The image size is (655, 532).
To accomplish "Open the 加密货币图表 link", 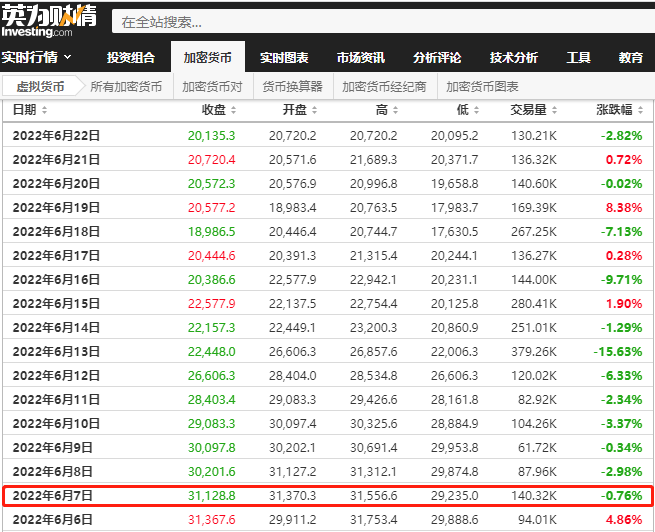I will point(482,86).
